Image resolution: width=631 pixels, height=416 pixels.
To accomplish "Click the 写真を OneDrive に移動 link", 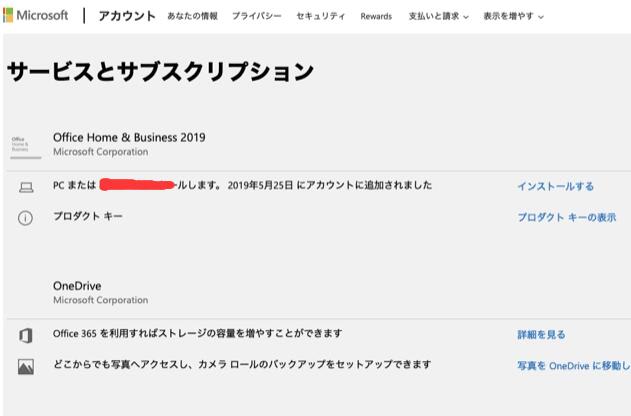I will click(x=574, y=366).
